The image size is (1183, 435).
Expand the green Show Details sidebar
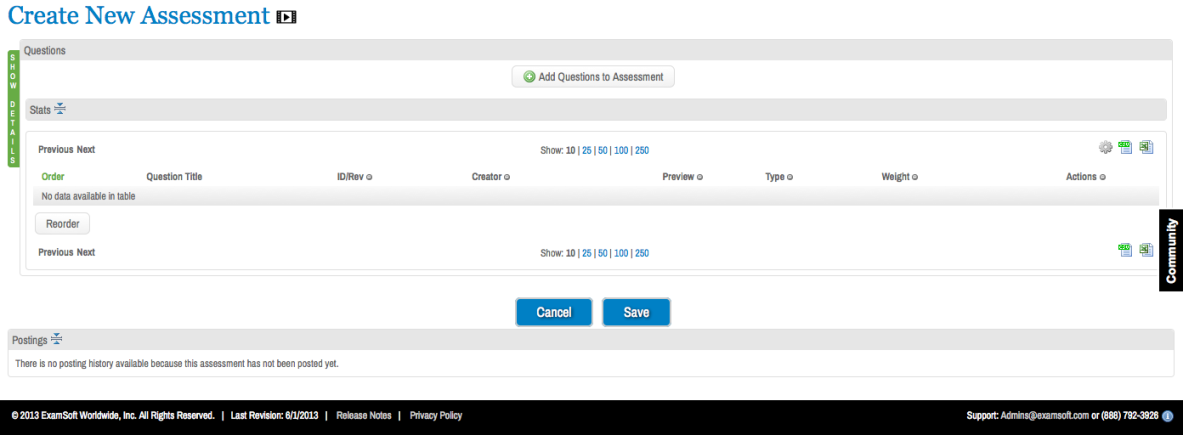click(13, 108)
